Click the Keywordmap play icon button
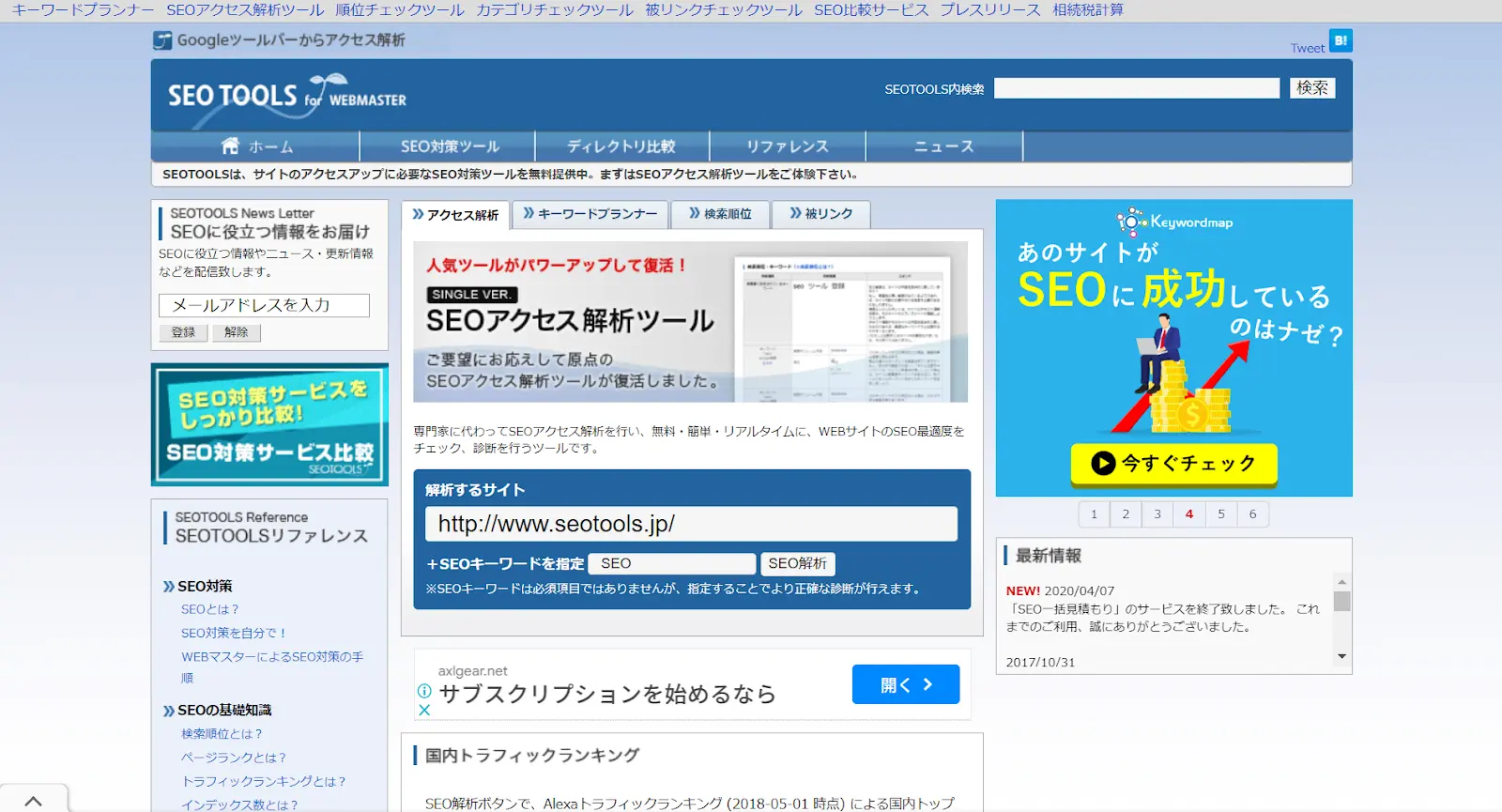 click(1103, 463)
